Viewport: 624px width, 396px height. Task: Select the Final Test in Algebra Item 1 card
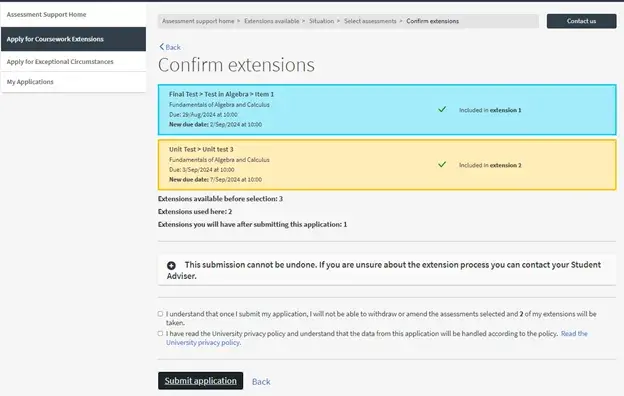(x=387, y=109)
